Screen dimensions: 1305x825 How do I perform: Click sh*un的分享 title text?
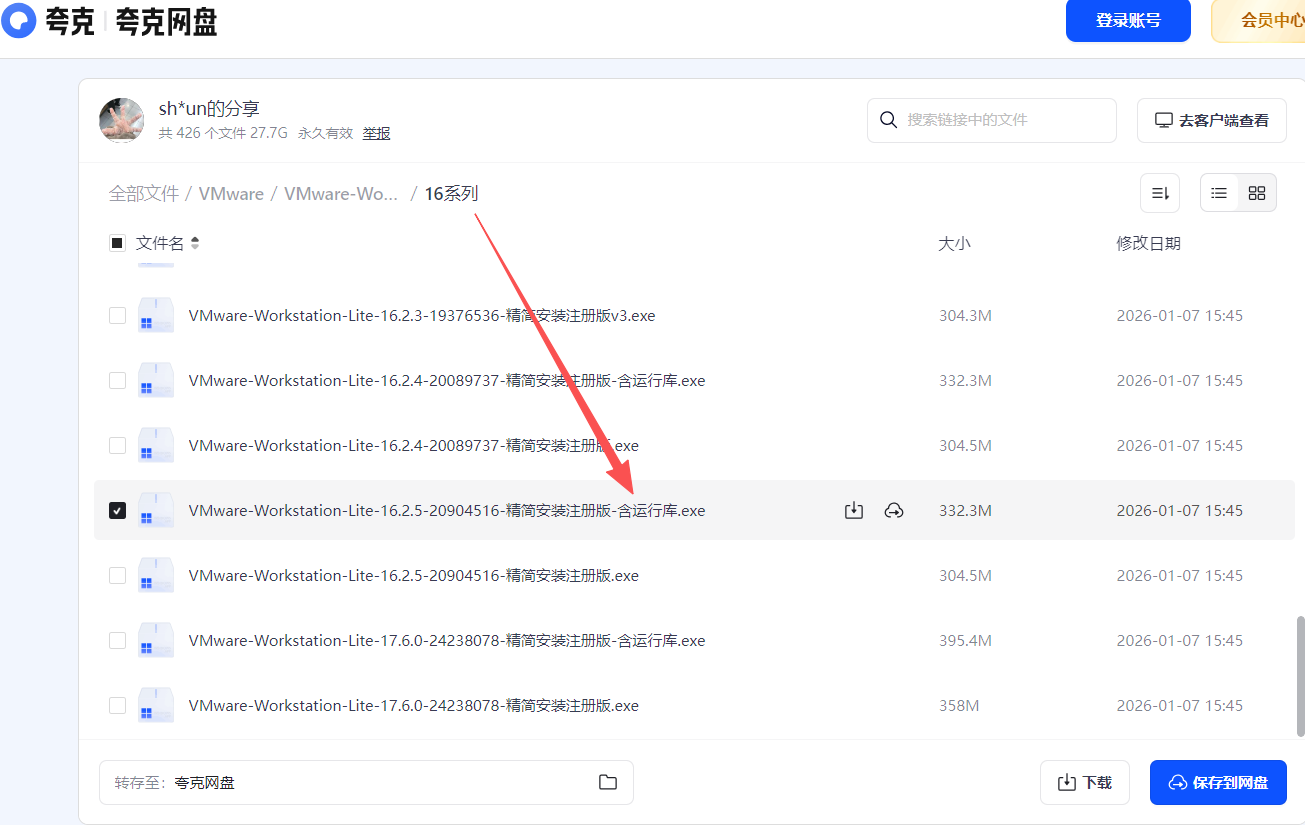pos(209,108)
